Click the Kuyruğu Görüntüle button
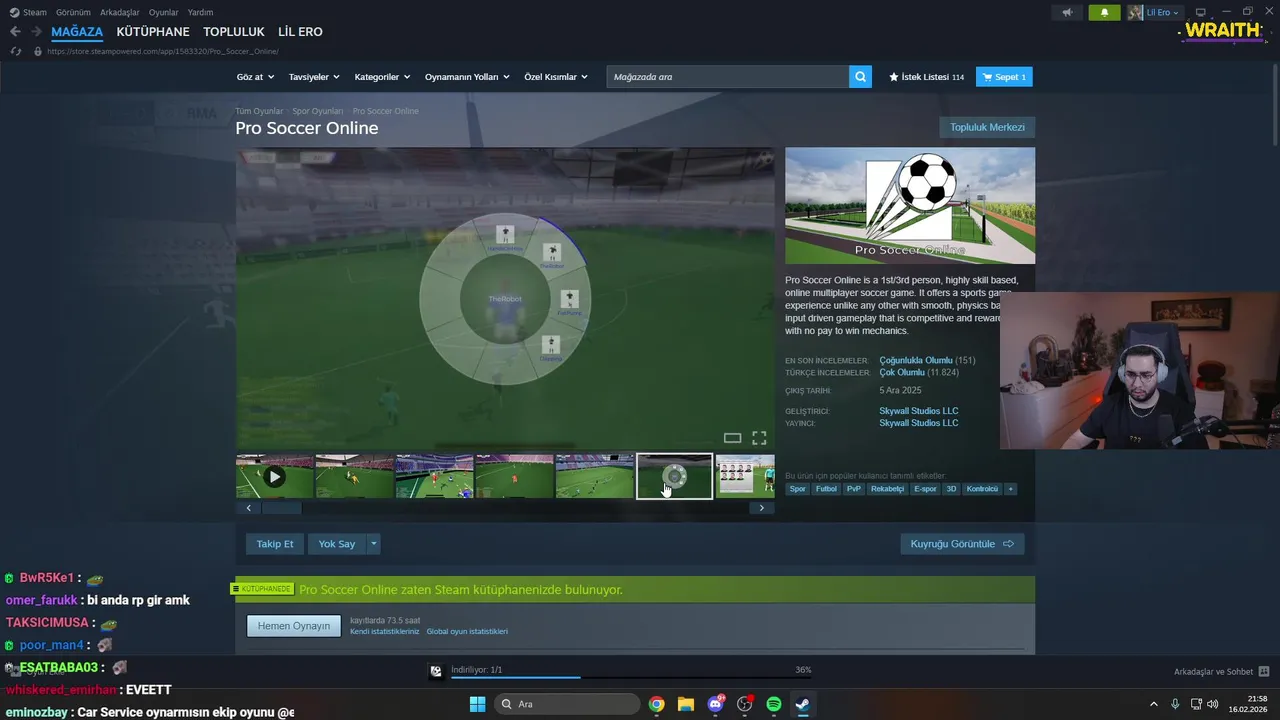Screen dimensions: 1280x720 (x=962, y=544)
